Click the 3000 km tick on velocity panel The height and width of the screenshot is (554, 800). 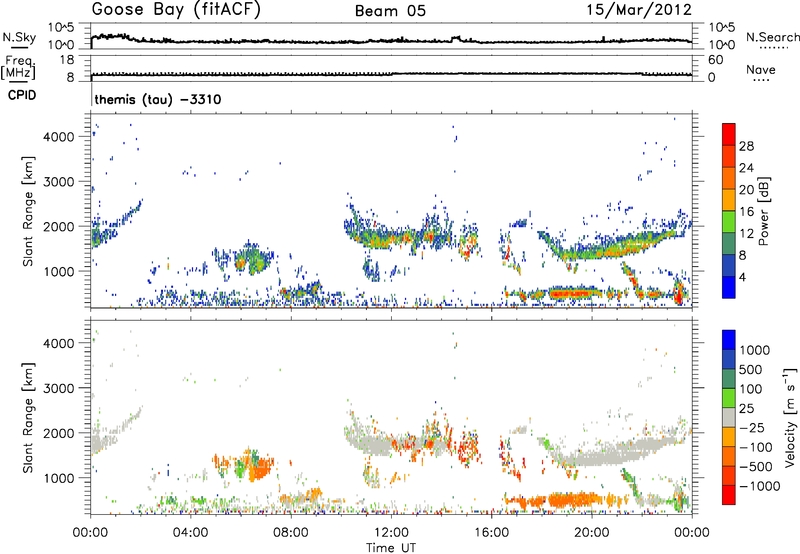point(59,388)
